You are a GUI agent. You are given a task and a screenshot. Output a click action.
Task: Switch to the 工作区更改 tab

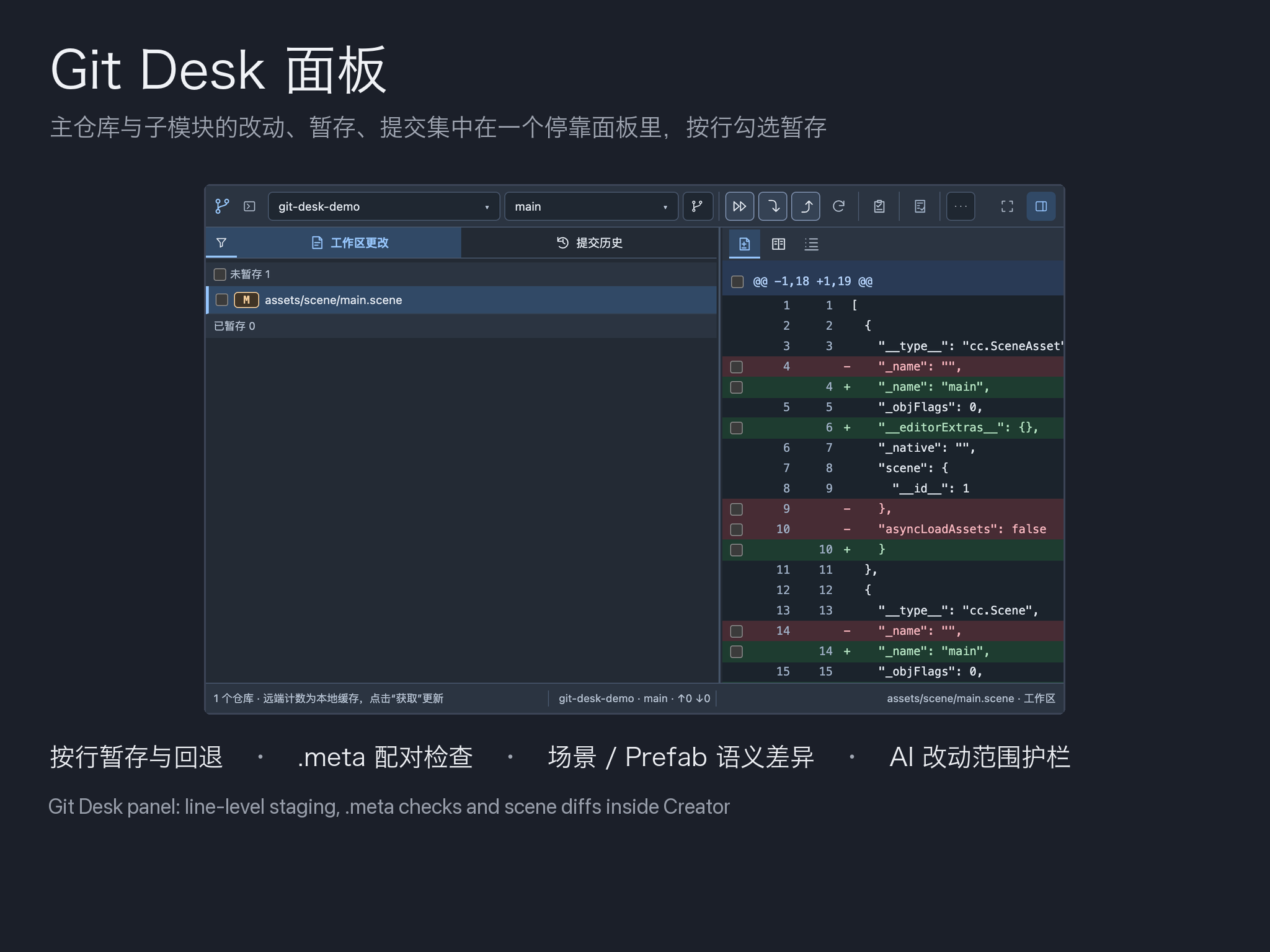(x=350, y=243)
